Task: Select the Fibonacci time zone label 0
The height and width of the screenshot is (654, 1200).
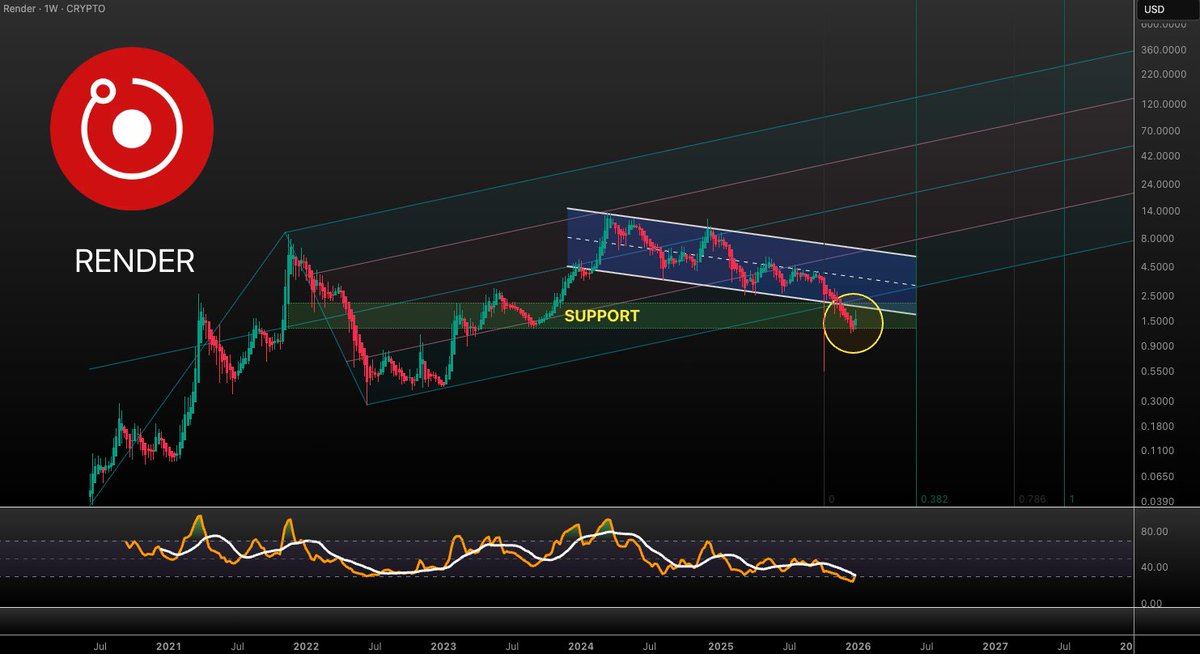Action: (831, 498)
